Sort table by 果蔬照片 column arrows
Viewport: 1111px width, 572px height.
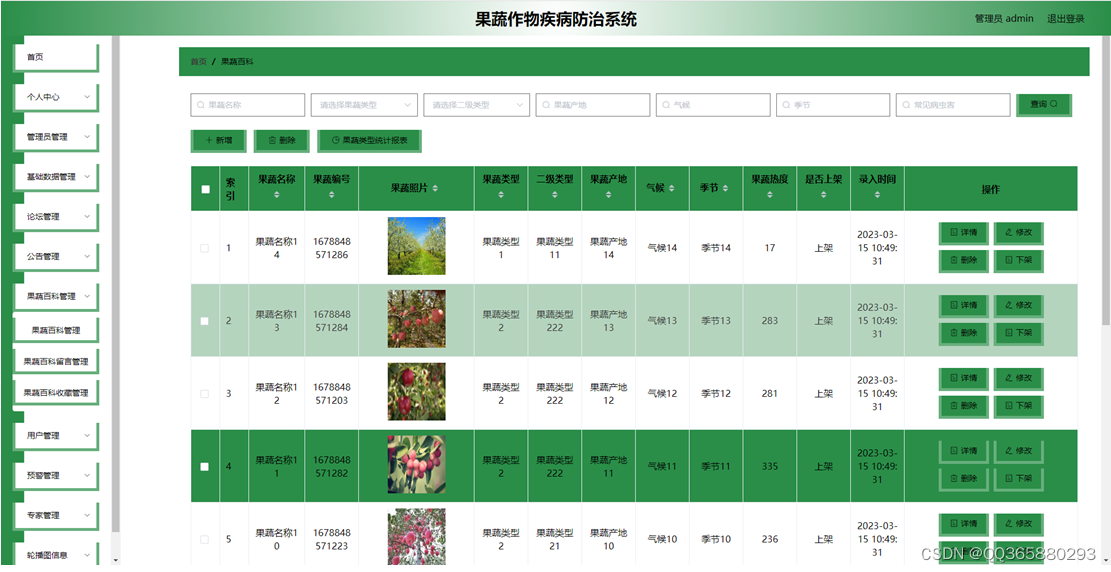pyautogui.click(x=435, y=189)
